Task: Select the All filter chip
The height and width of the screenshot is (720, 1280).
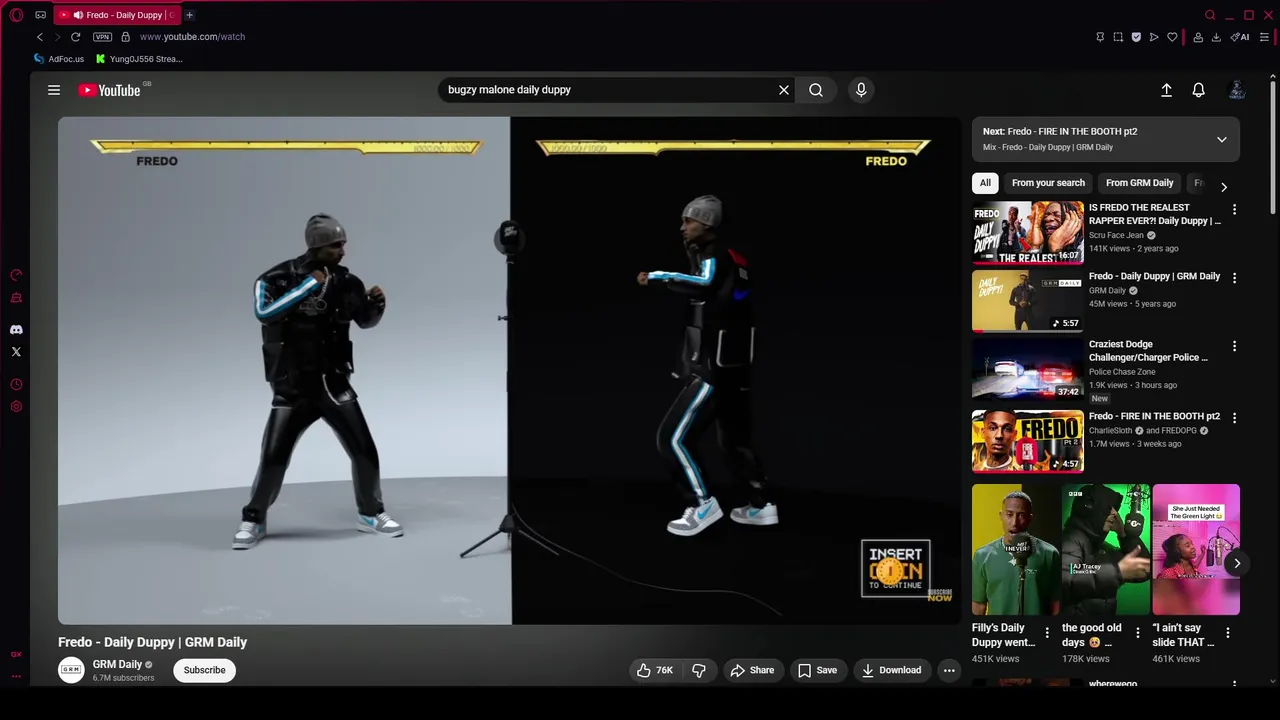Action: click(x=985, y=183)
